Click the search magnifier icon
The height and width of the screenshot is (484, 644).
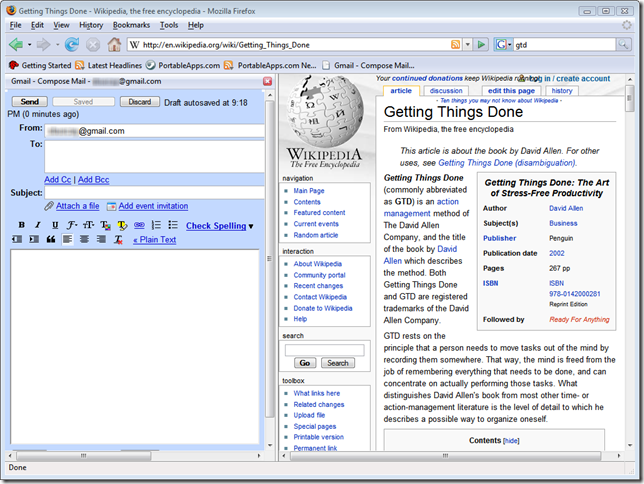click(x=623, y=44)
